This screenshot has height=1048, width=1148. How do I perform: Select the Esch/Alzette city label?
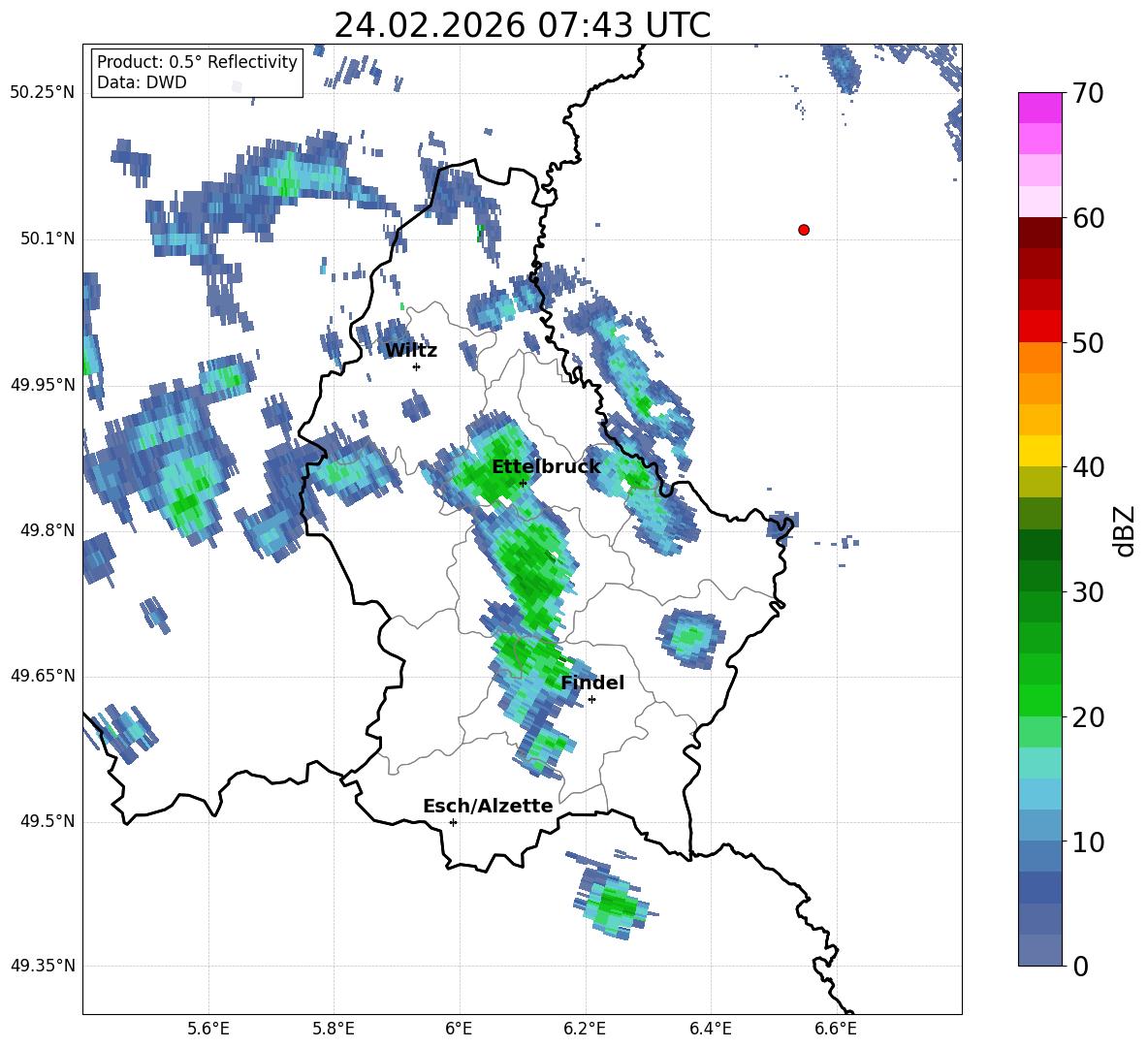[488, 806]
